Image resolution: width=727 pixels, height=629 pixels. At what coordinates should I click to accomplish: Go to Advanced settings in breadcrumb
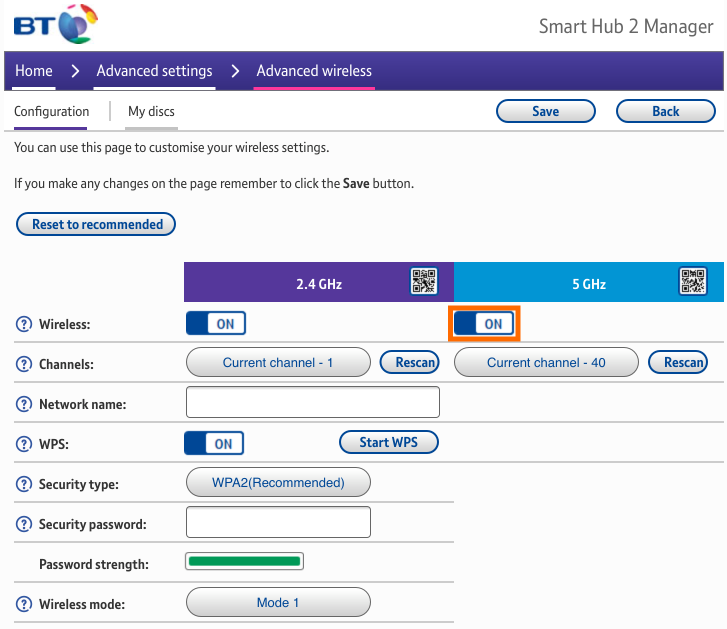coord(154,71)
